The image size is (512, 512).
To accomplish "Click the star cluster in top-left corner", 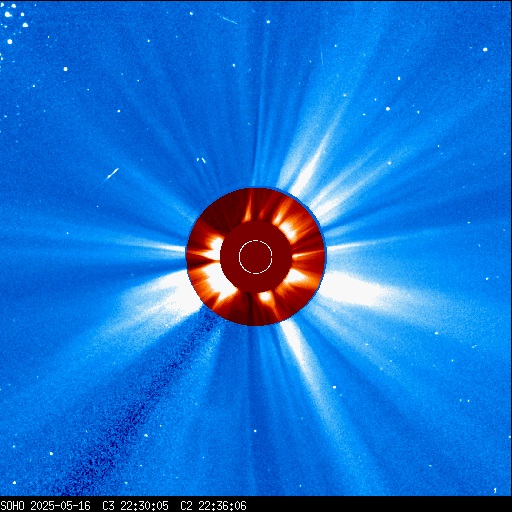I will 15,23.
